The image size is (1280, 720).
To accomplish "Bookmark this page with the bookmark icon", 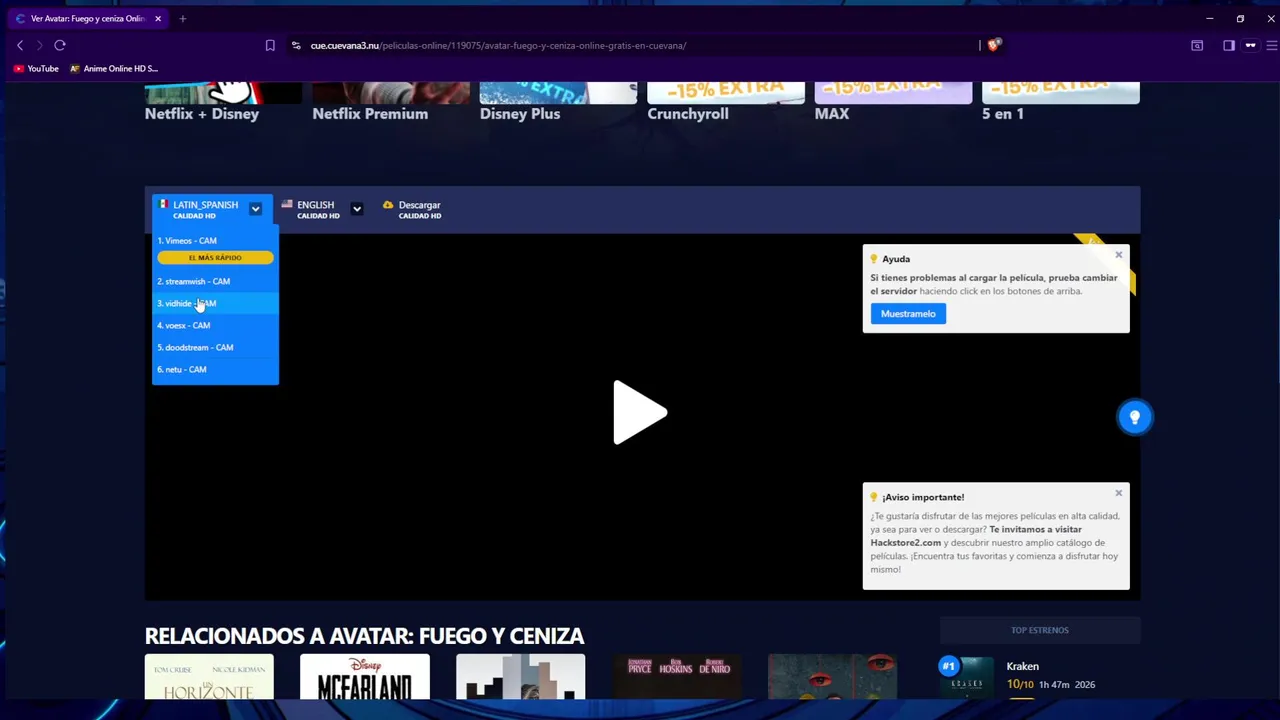I will click(x=270, y=45).
